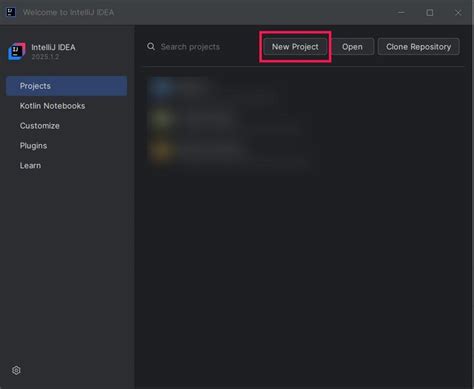This screenshot has height=389, width=474.
Task: Click the search magnifier icon
Action: click(x=151, y=46)
